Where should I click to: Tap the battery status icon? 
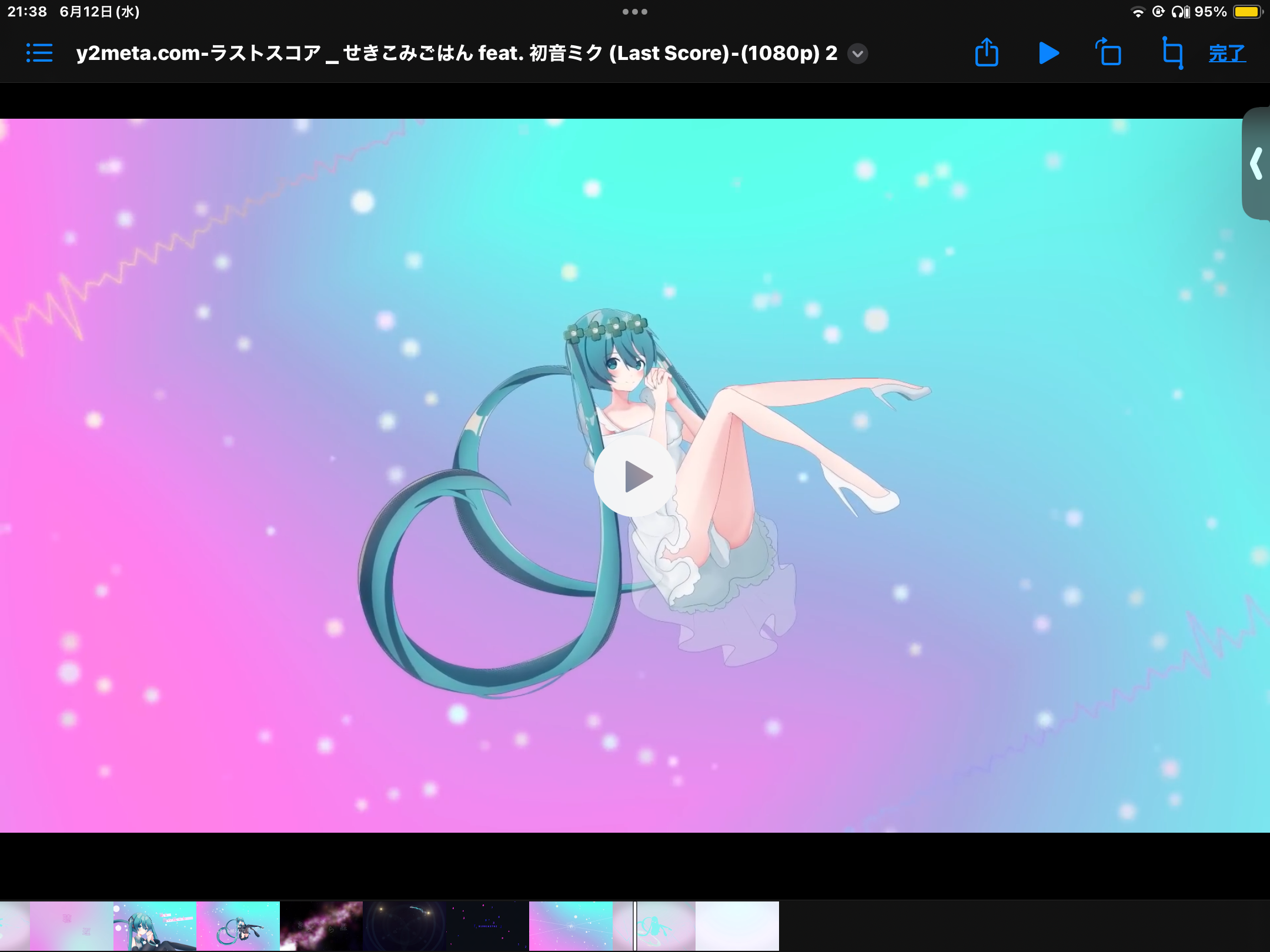1247,12
